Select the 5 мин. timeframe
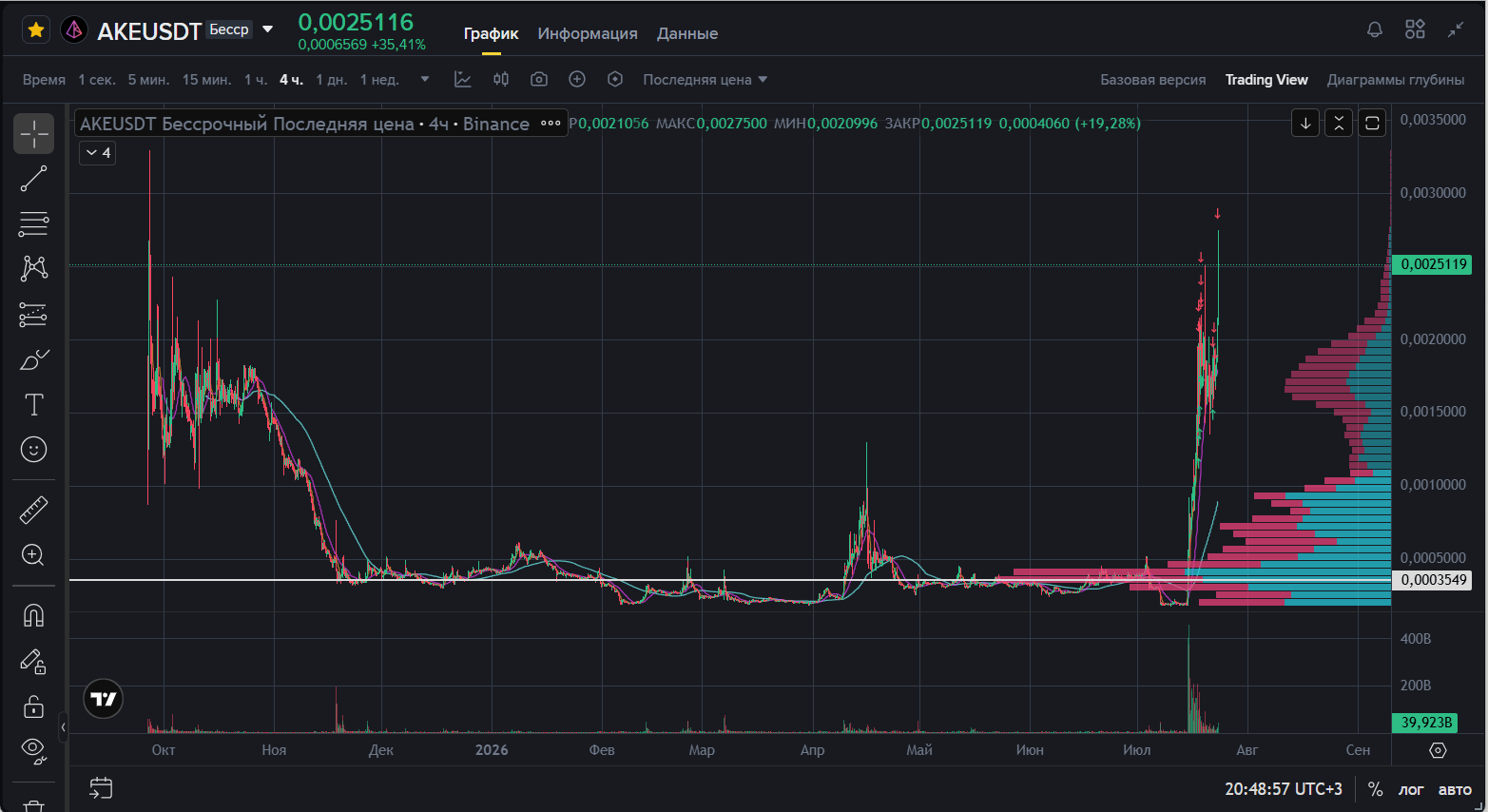 149,80
